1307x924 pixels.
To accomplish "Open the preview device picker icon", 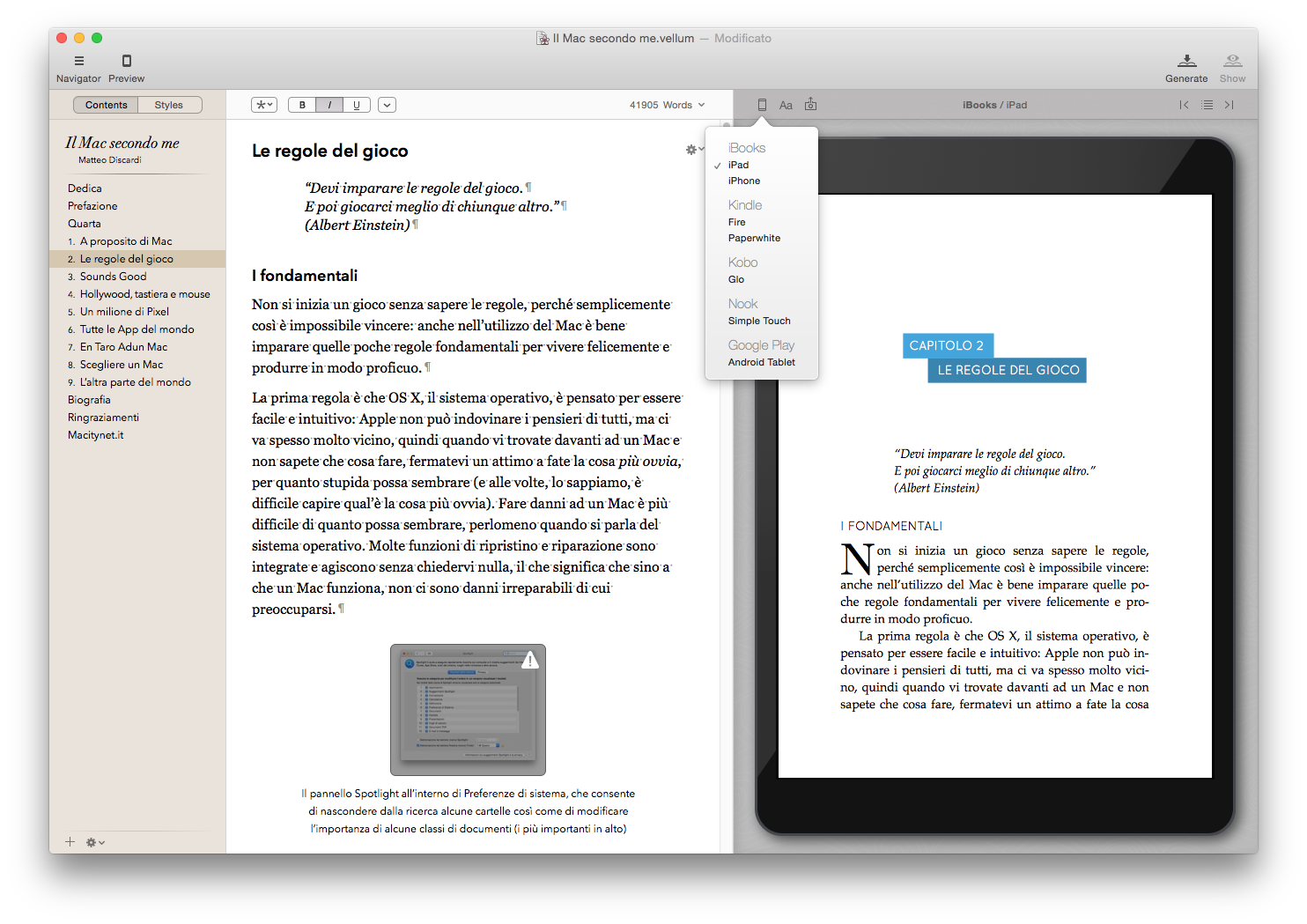I will [x=762, y=105].
